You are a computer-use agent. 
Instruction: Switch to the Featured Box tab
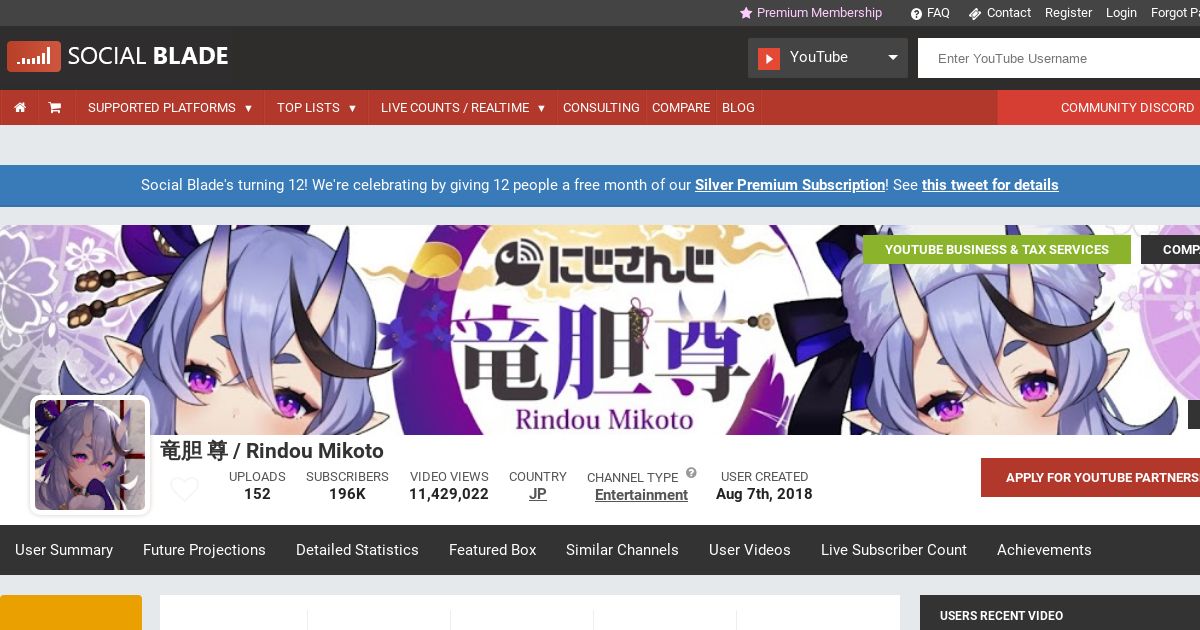[493, 550]
